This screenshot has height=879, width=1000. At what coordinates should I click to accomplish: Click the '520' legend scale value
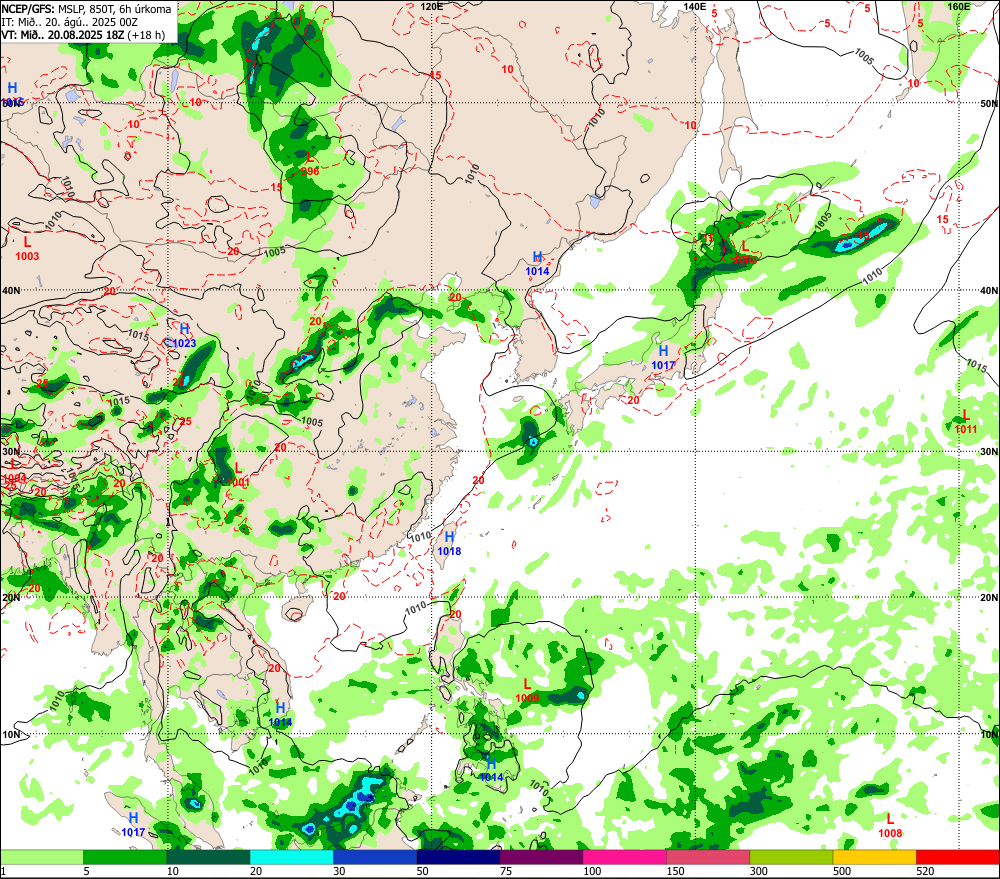[x=925, y=871]
